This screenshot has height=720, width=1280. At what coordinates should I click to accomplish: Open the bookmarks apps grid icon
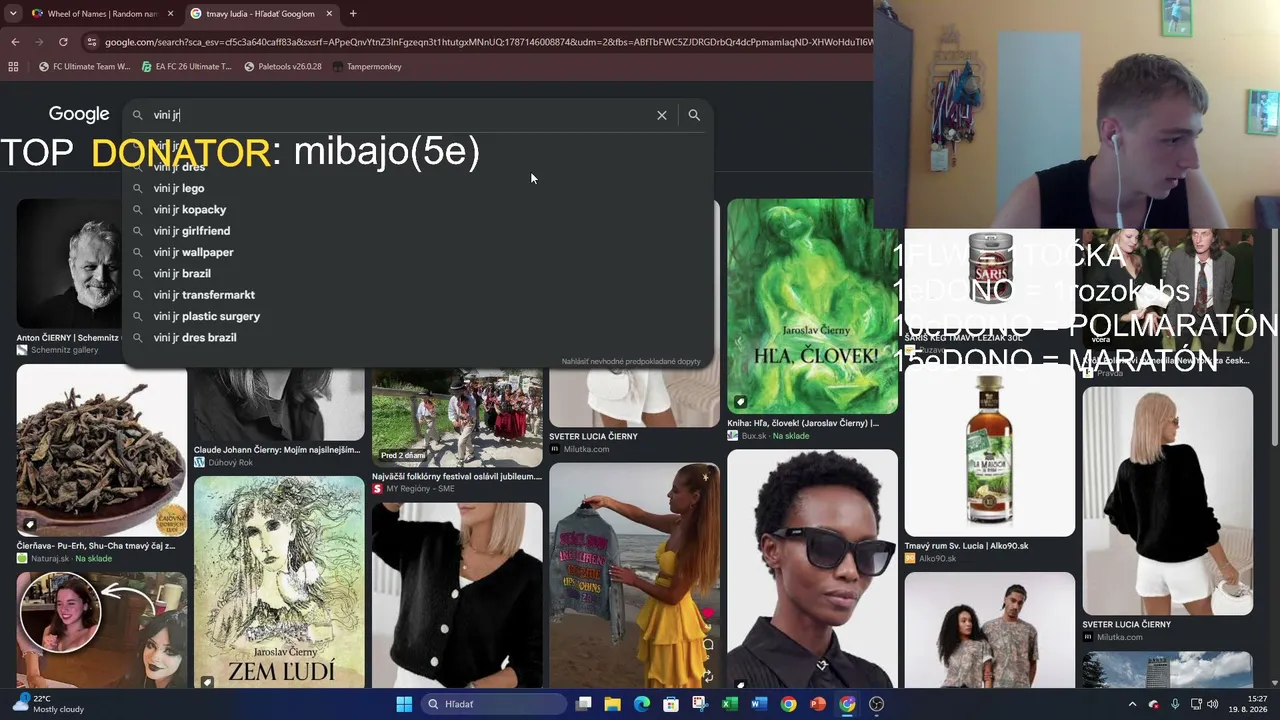(13, 67)
